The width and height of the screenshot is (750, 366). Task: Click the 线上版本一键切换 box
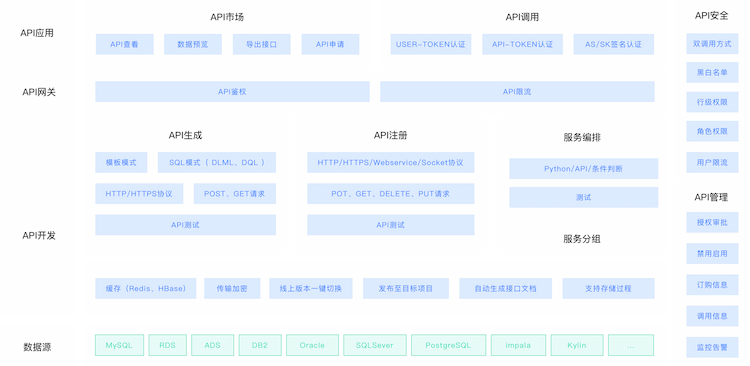pyautogui.click(x=311, y=288)
